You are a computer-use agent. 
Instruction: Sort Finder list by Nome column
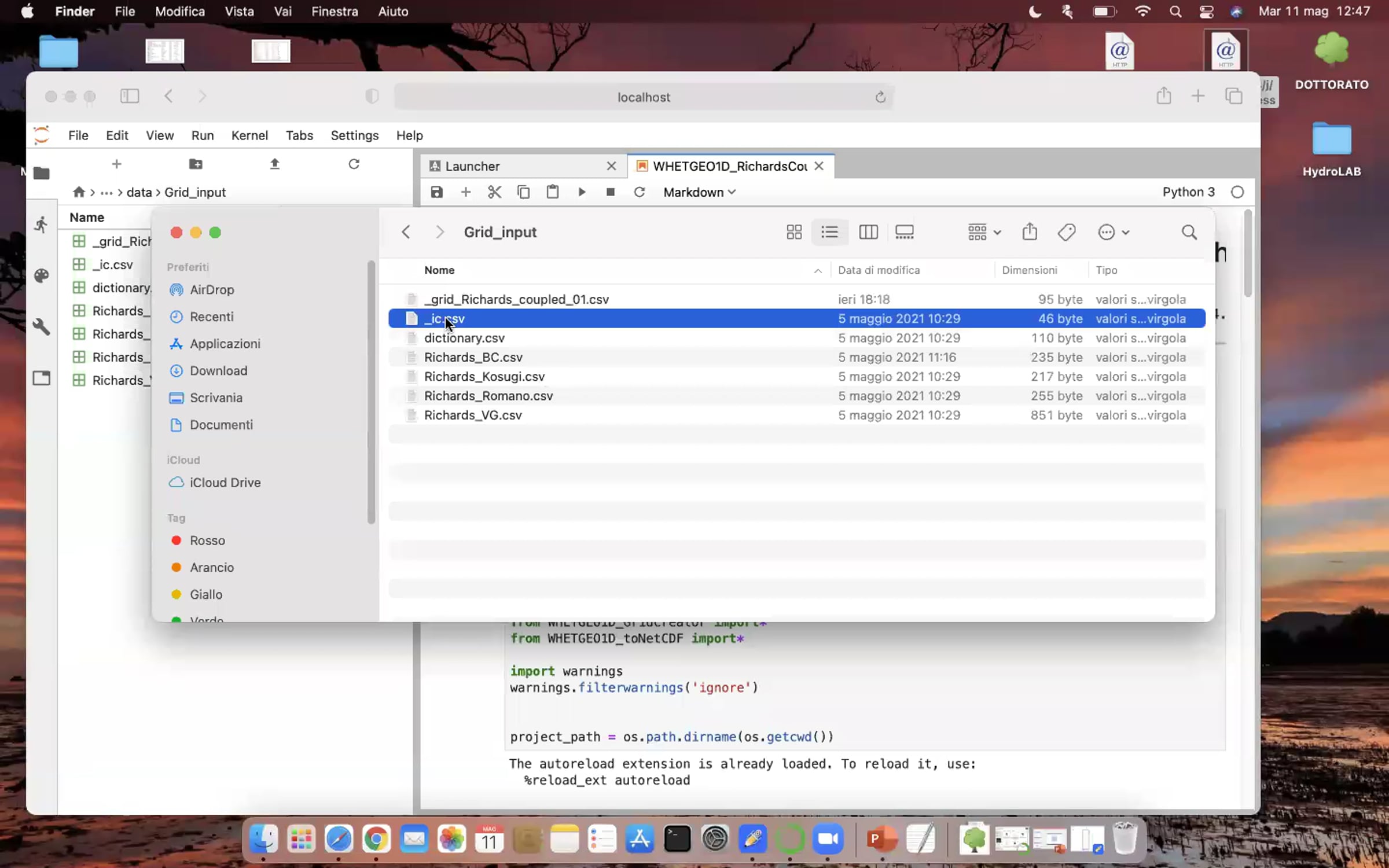(x=622, y=270)
